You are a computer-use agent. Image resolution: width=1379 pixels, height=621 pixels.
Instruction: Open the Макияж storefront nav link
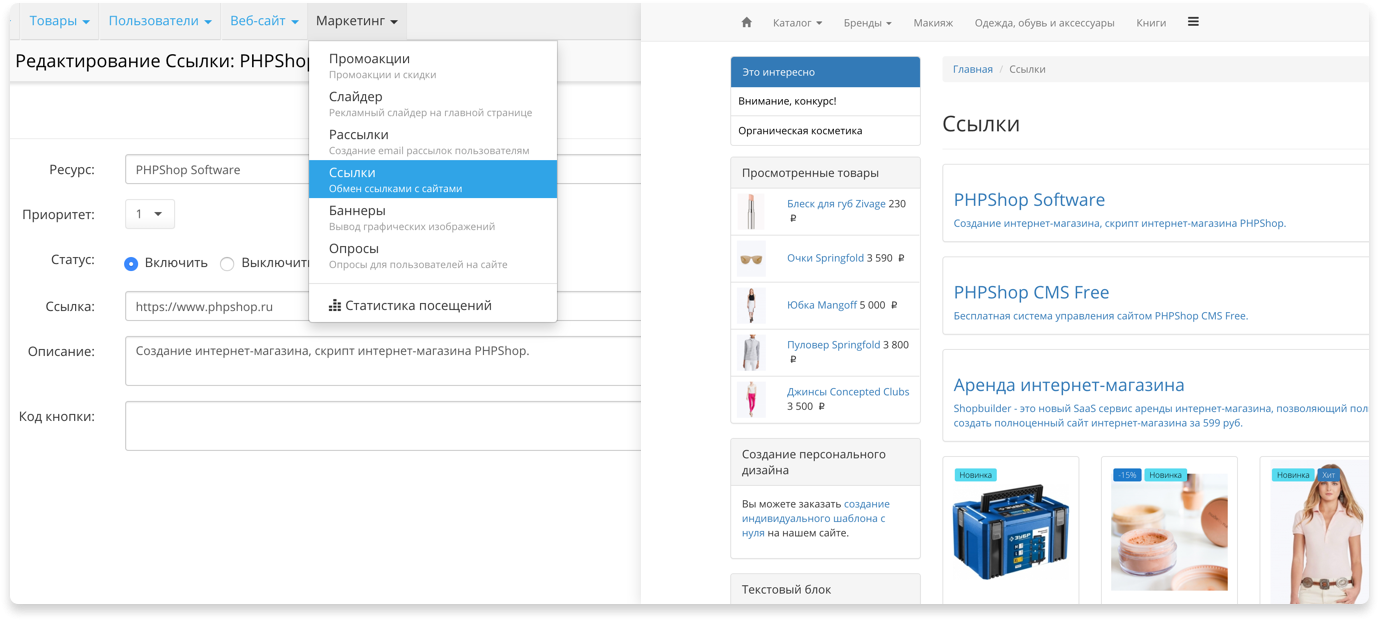tap(933, 22)
